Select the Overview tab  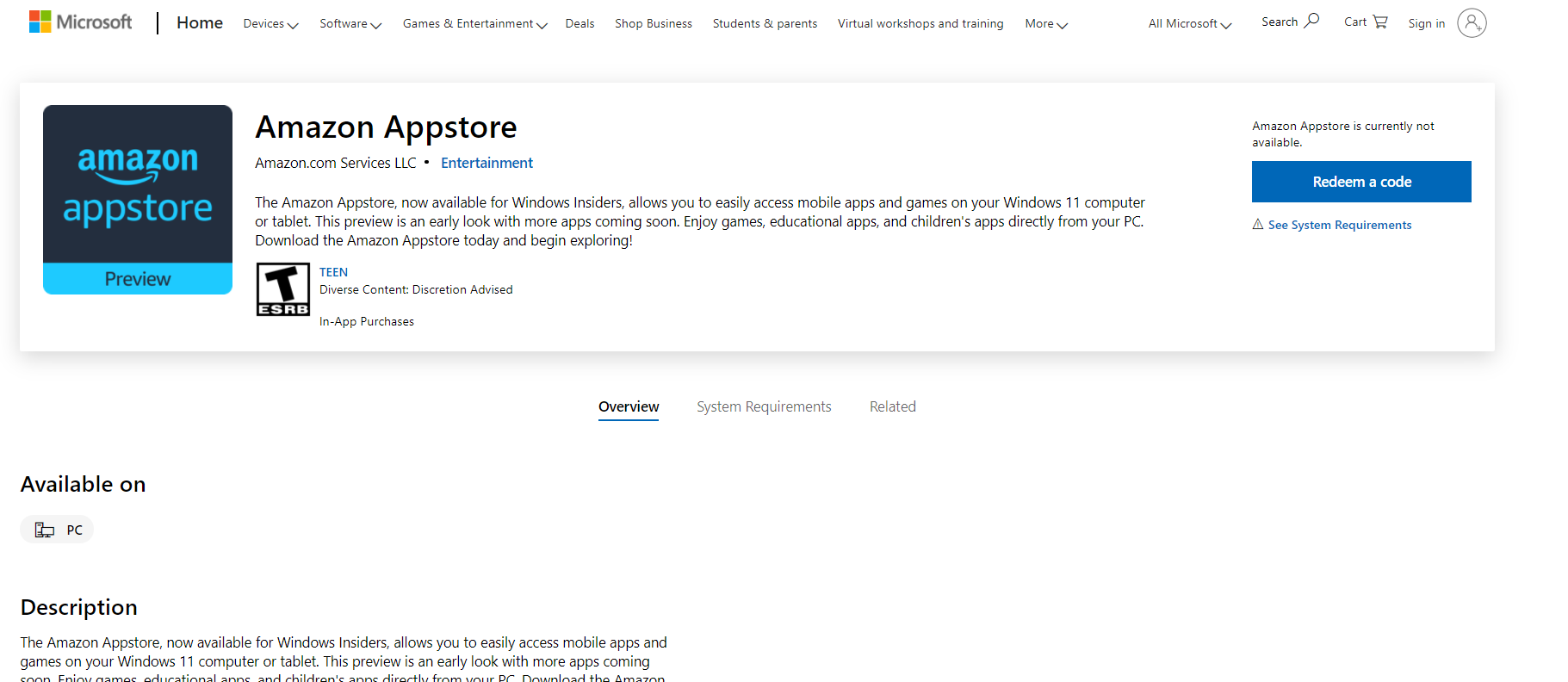629,407
